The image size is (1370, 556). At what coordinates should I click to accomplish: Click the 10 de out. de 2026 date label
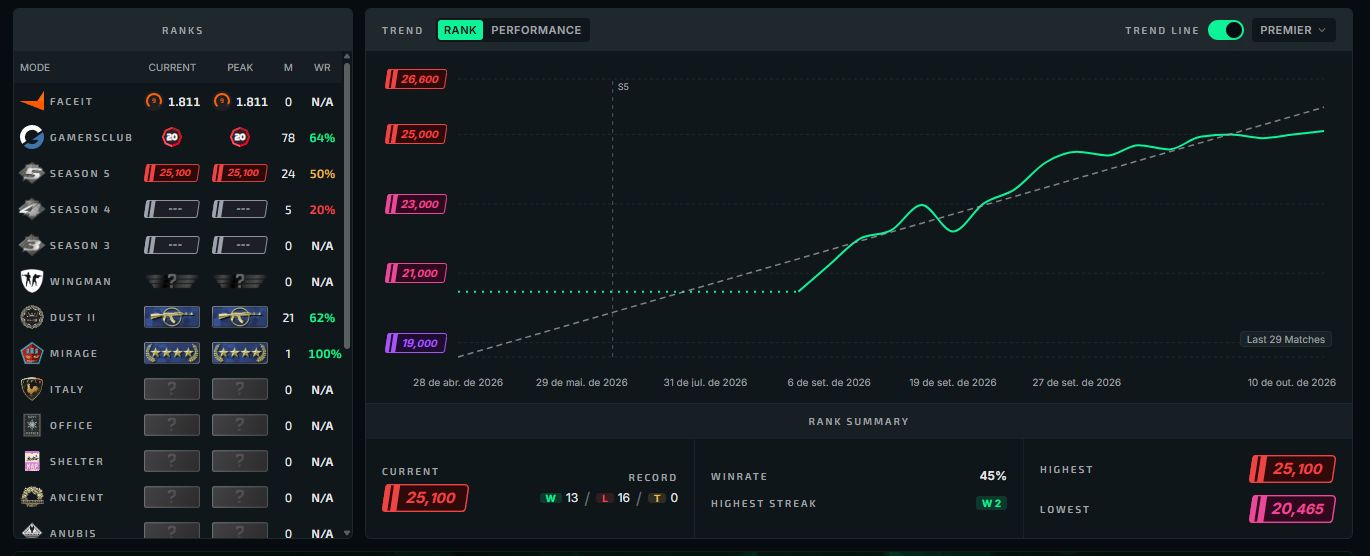pos(1291,382)
